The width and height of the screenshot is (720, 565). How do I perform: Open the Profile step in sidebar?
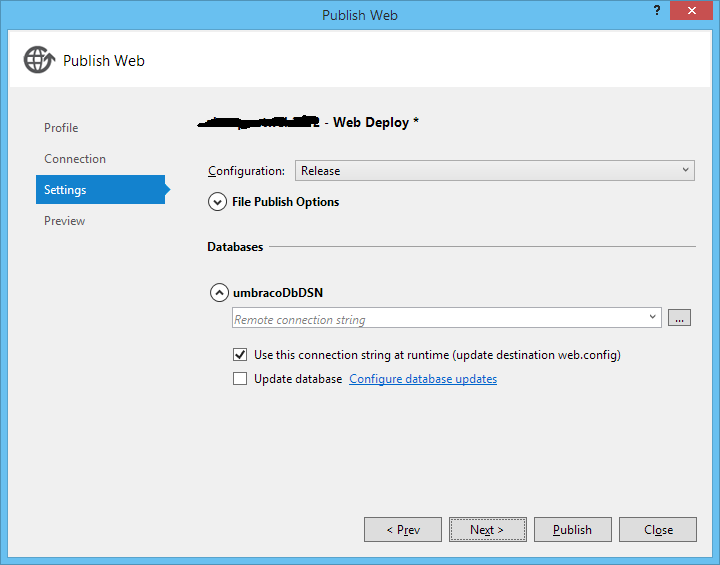pos(61,128)
